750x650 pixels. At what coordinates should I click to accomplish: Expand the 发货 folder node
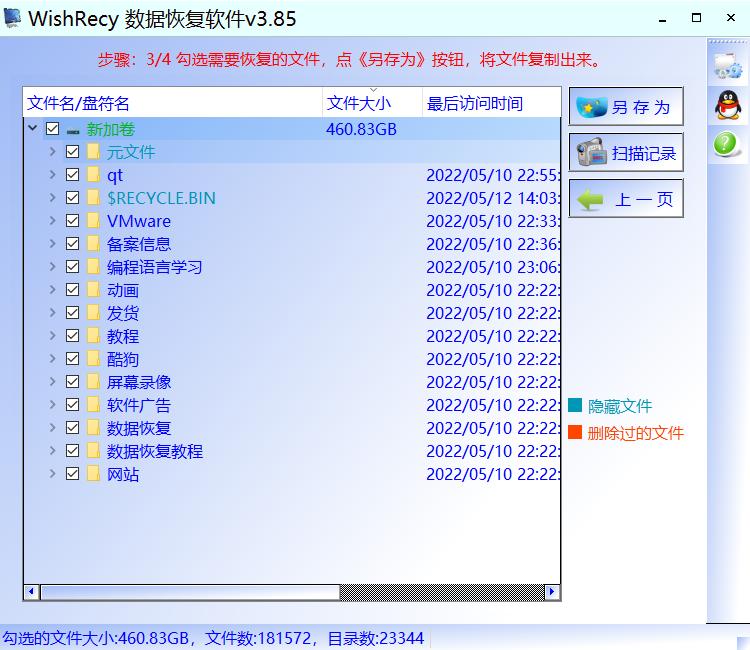53,312
